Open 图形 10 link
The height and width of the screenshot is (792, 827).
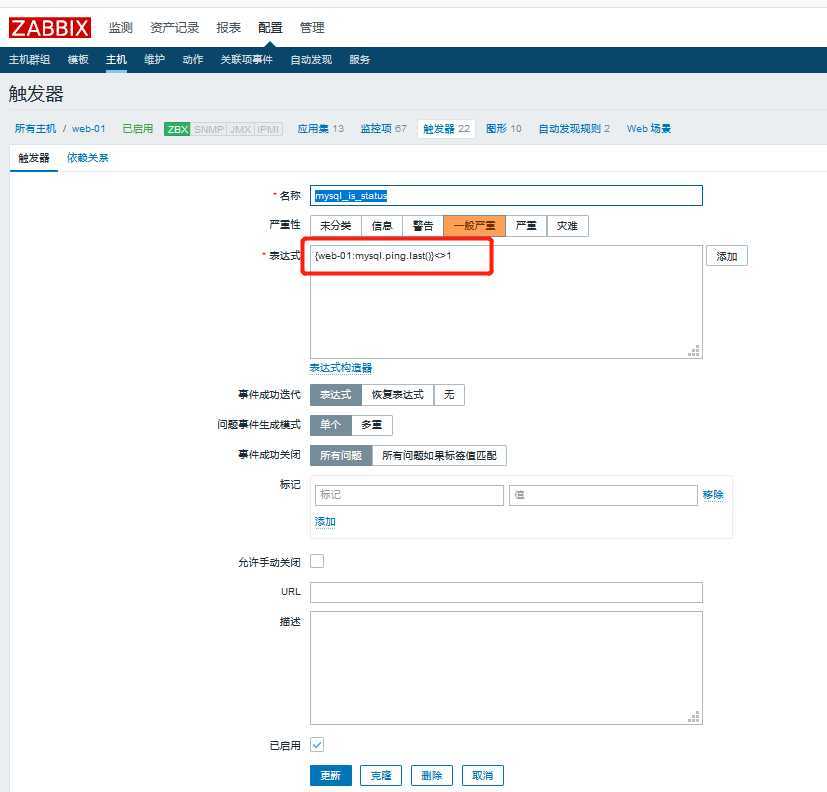tap(504, 129)
